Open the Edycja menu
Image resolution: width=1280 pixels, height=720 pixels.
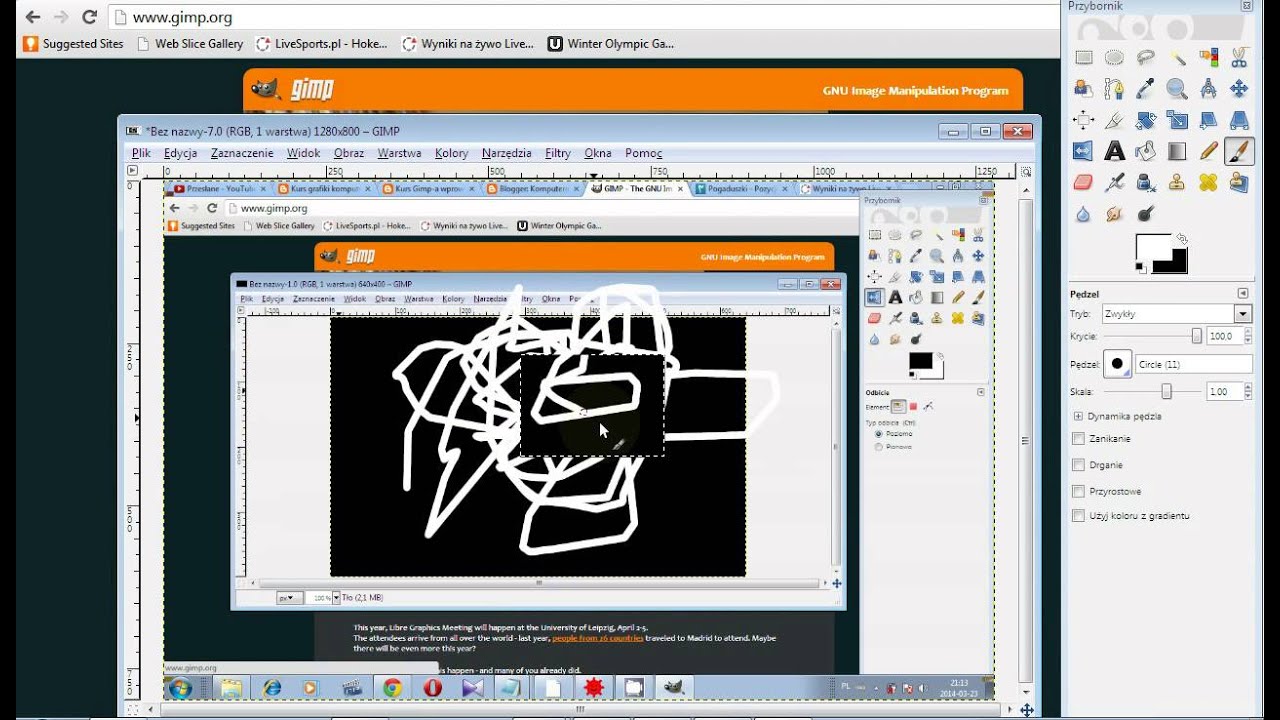(x=180, y=153)
